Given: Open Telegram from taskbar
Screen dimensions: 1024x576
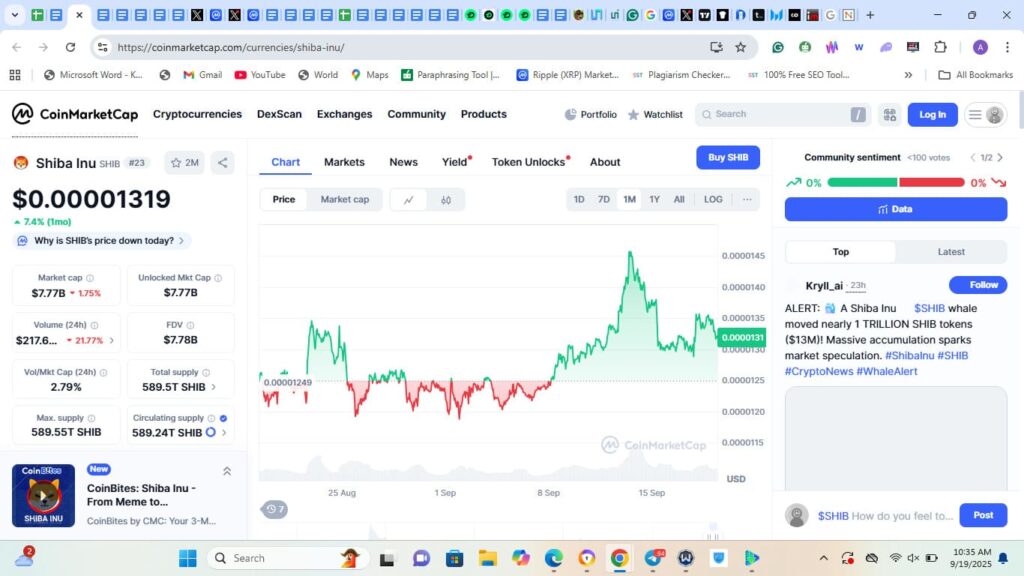Looking at the screenshot, I should (654, 558).
